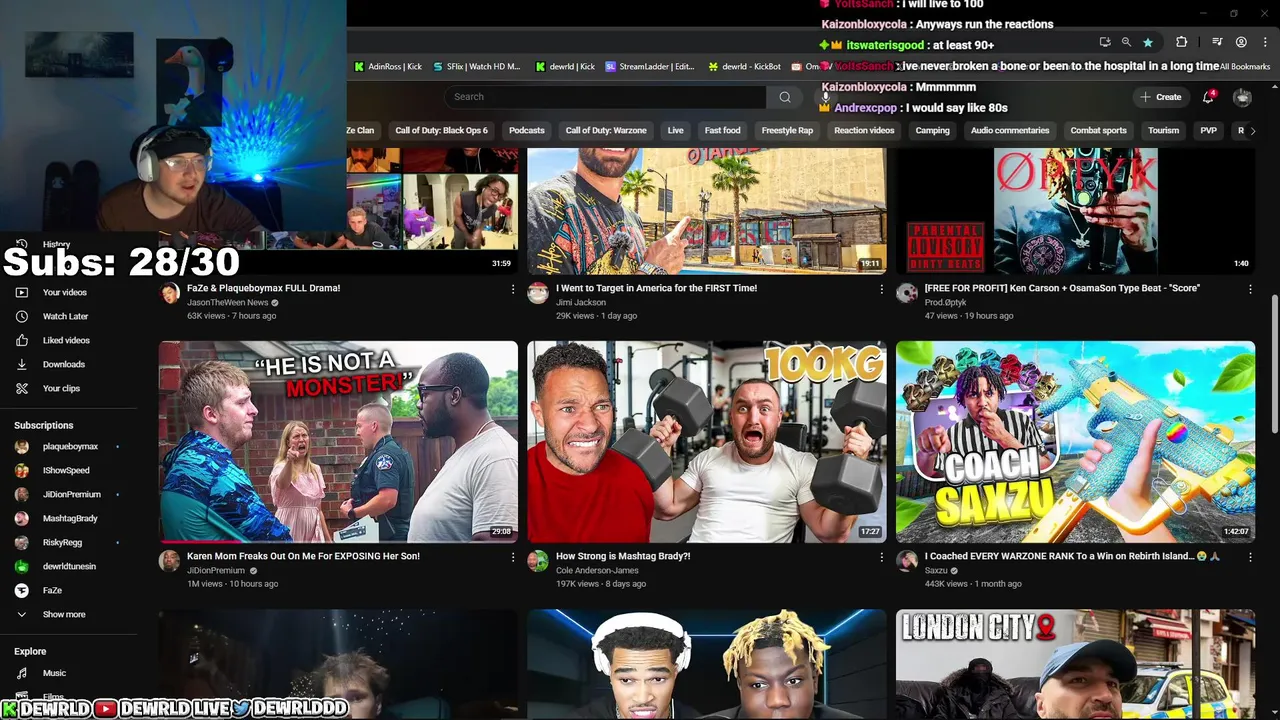Screen dimensions: 1280x720
Task: Open StreamLadder bookmark
Action: (x=650, y=67)
